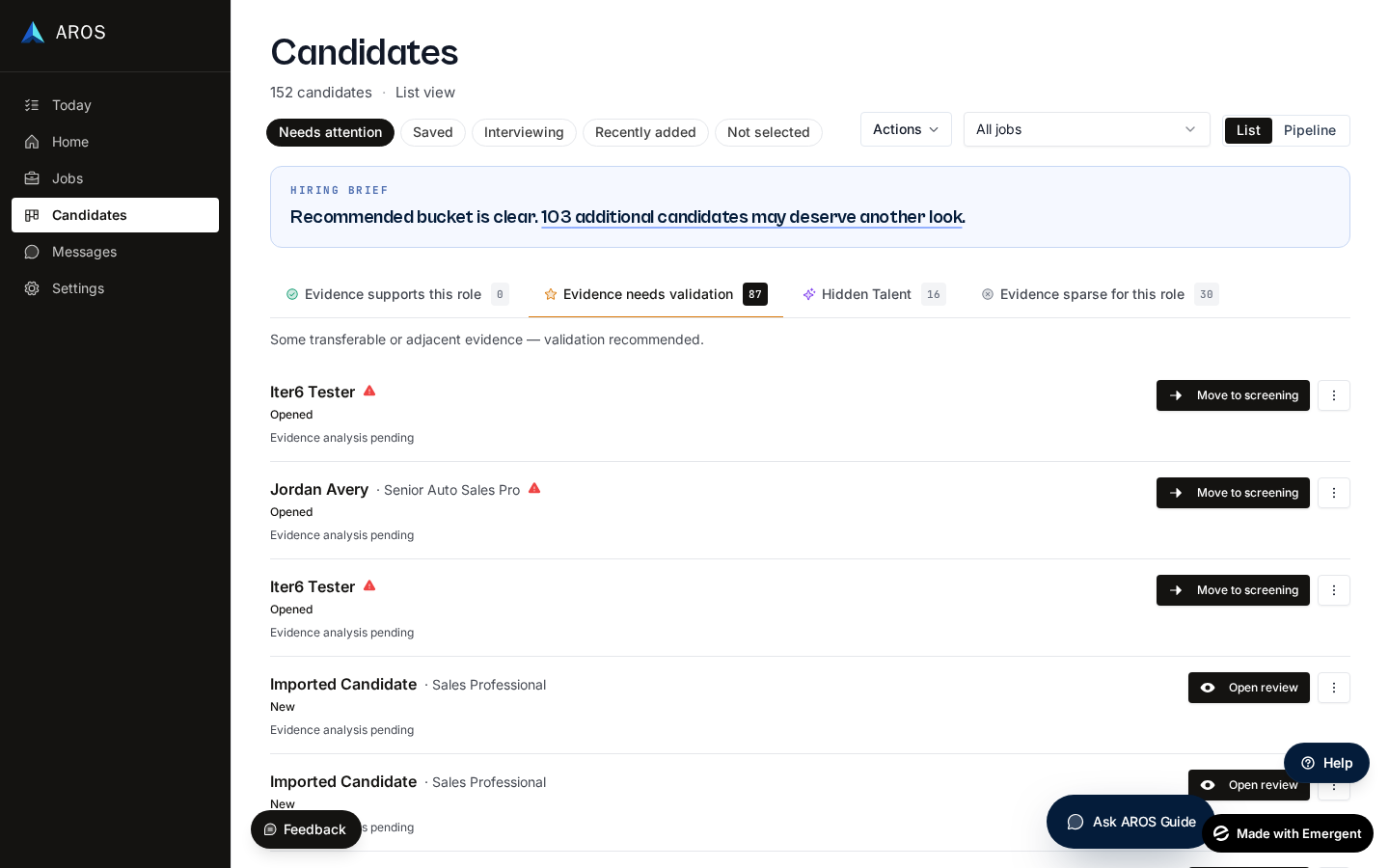Open review for first Imported Candidate
This screenshot has width=1389, height=868.
1249,688
